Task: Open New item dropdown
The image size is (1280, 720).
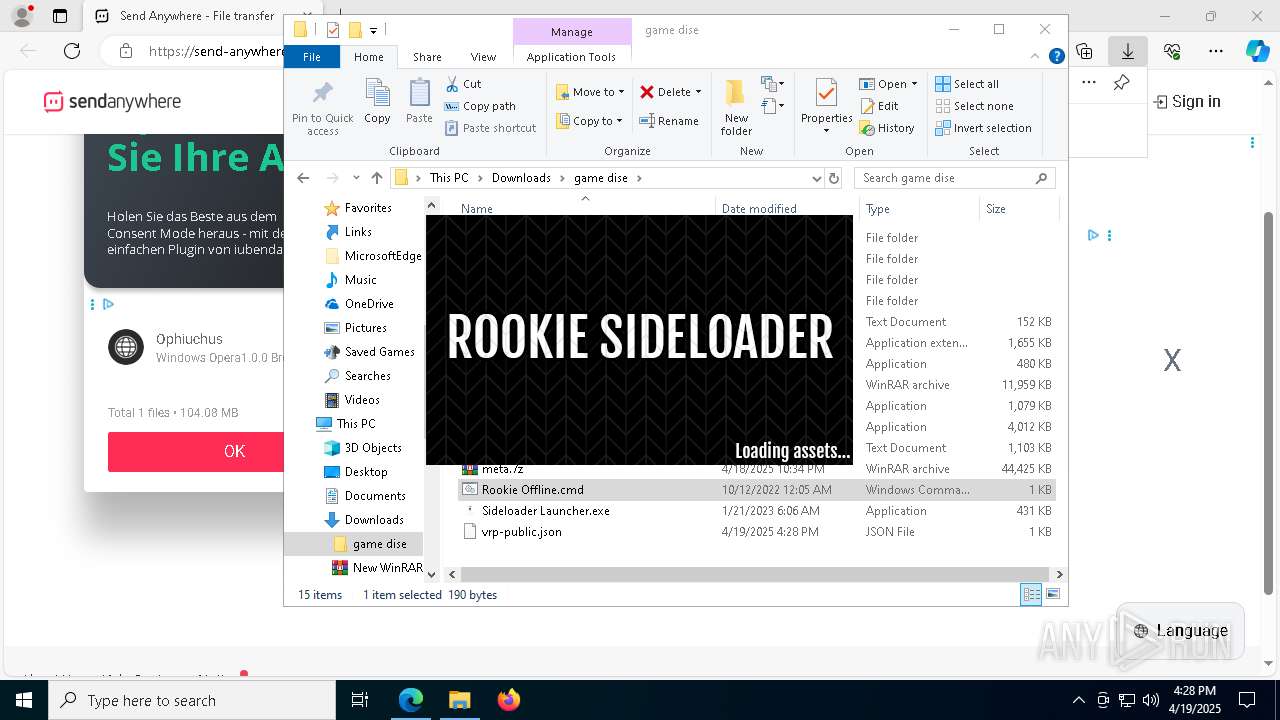Action: click(x=772, y=84)
